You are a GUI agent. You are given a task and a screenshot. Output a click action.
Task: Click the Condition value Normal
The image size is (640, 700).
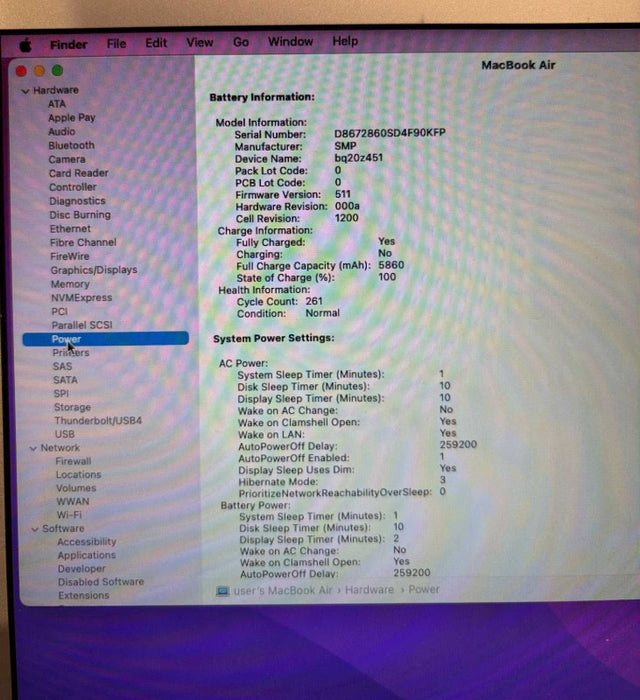(x=322, y=313)
